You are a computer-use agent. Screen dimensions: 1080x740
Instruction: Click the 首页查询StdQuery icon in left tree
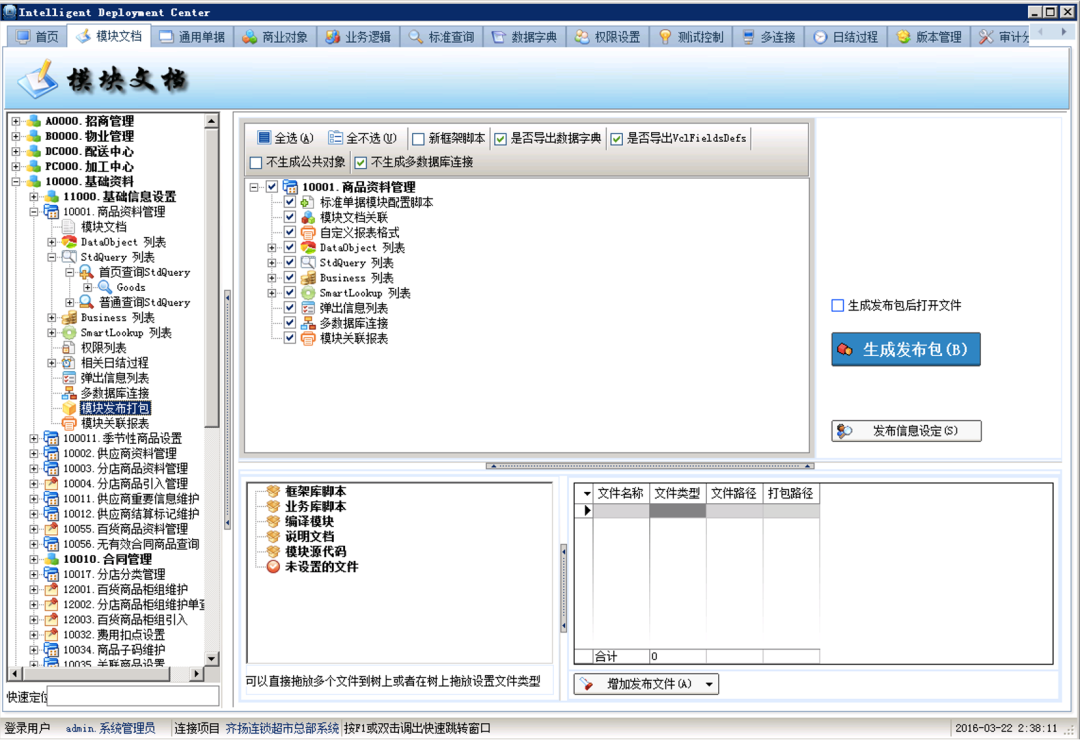87,272
